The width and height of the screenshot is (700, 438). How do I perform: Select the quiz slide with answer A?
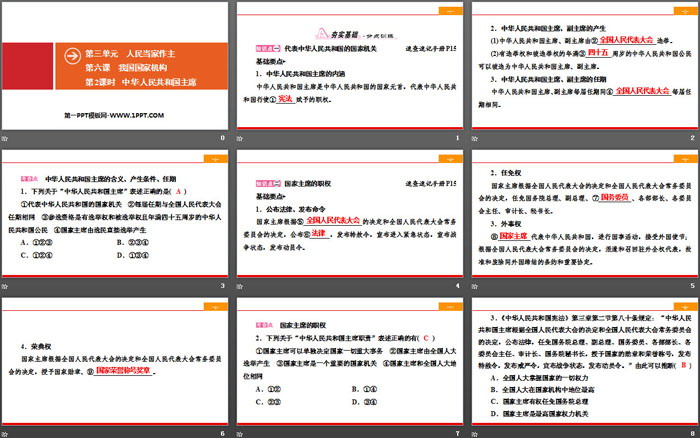point(116,212)
